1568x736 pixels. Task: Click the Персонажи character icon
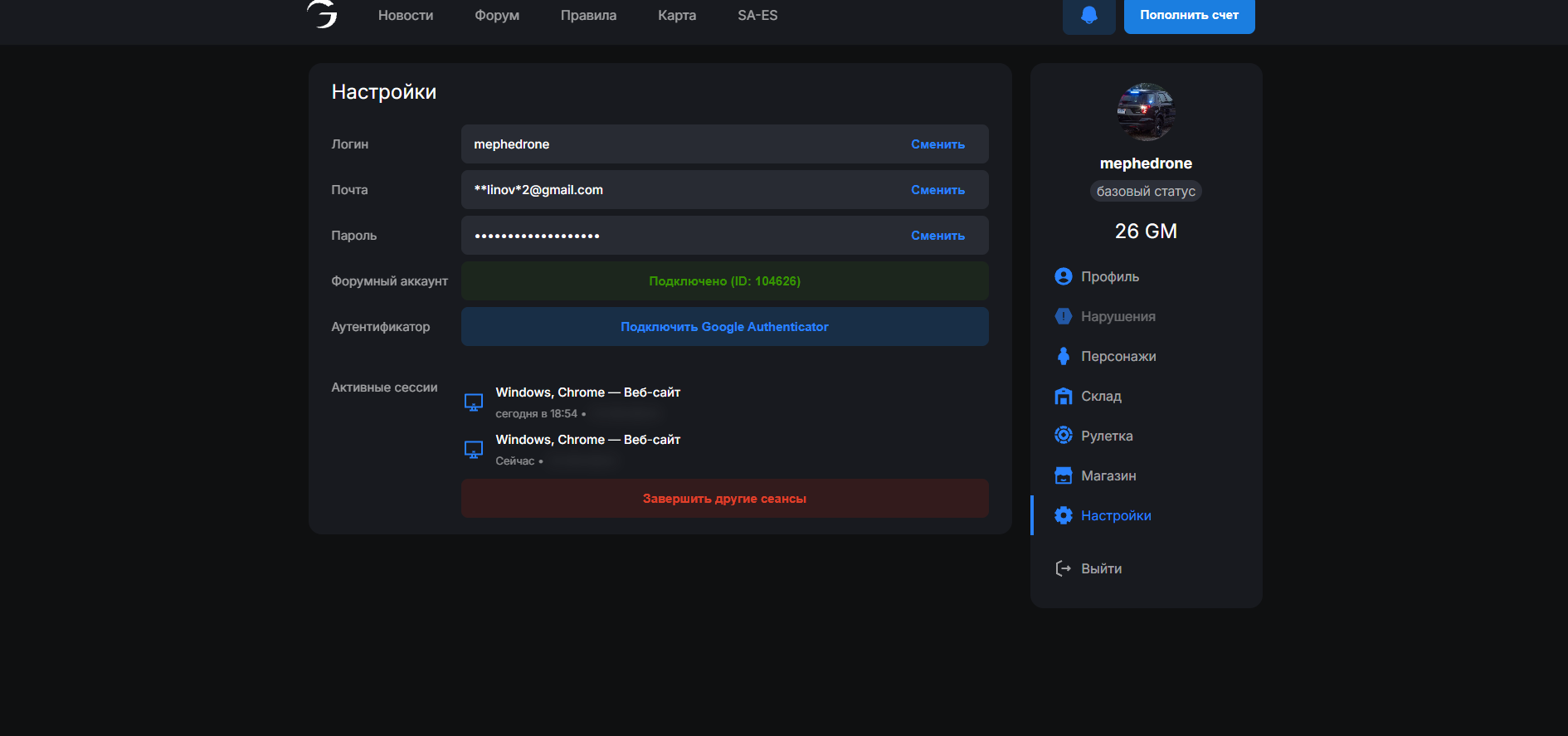point(1063,356)
